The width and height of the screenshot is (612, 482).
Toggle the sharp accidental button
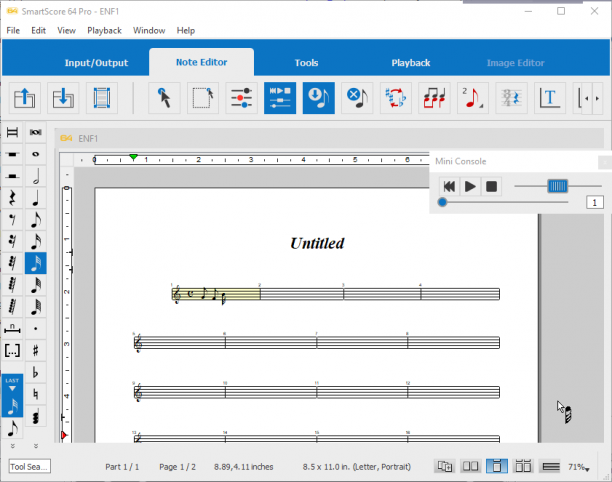tap(36, 350)
